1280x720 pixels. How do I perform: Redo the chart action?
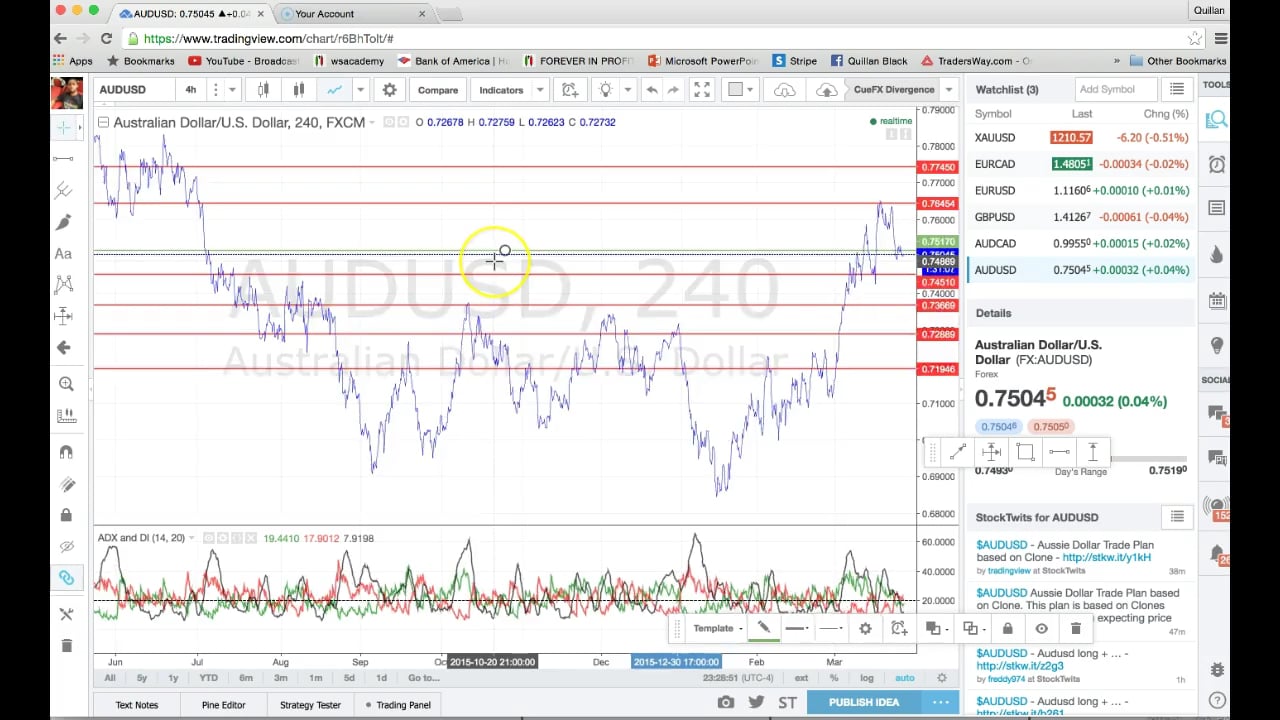[673, 90]
